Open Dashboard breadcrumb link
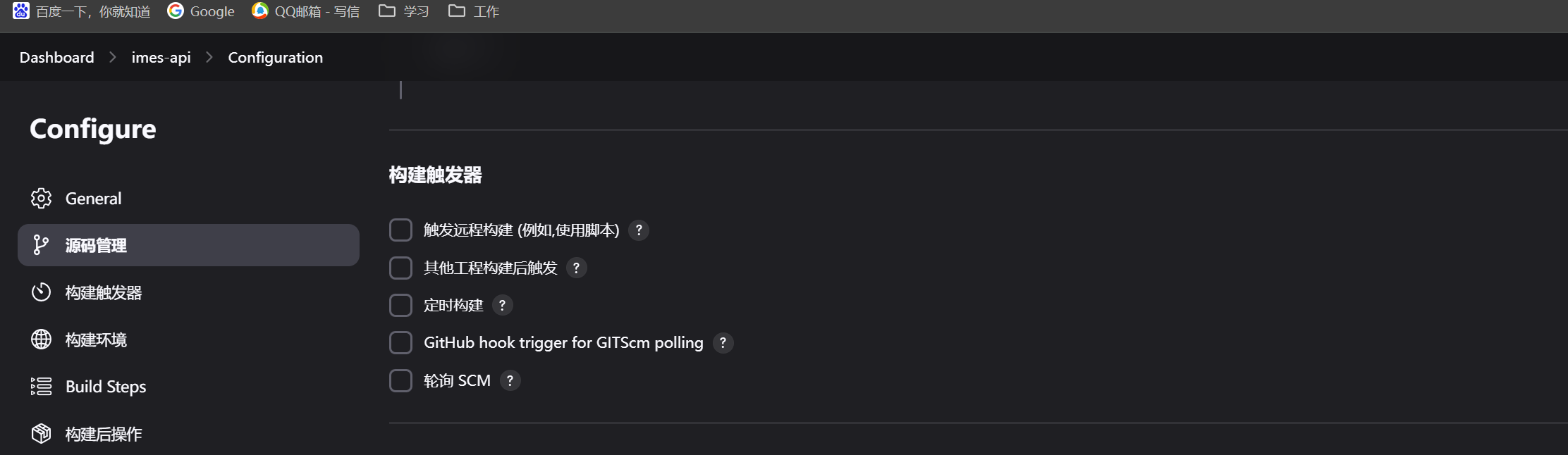The image size is (1568, 455). 56,58
